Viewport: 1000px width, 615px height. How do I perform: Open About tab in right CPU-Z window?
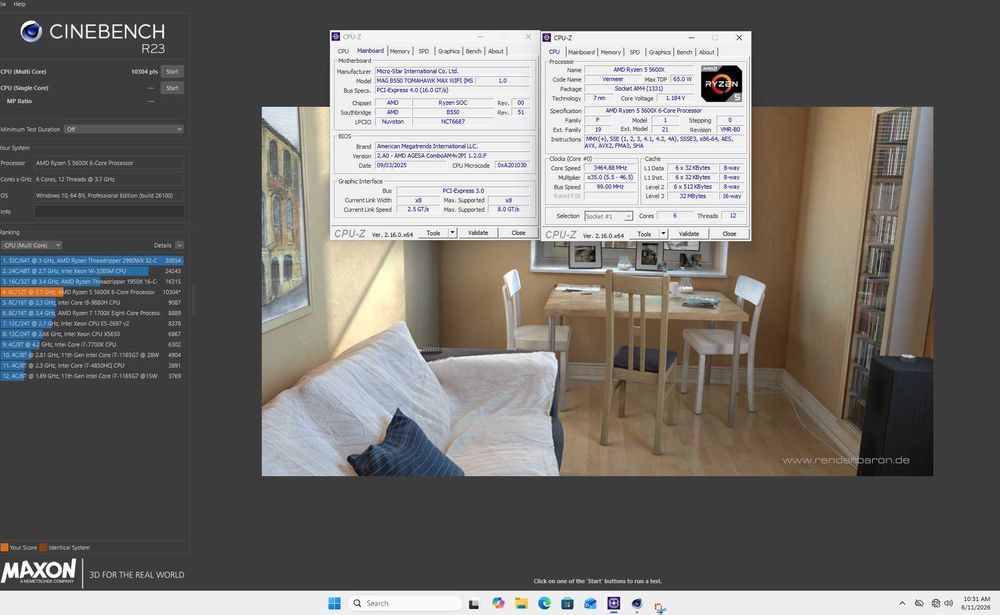coord(707,52)
